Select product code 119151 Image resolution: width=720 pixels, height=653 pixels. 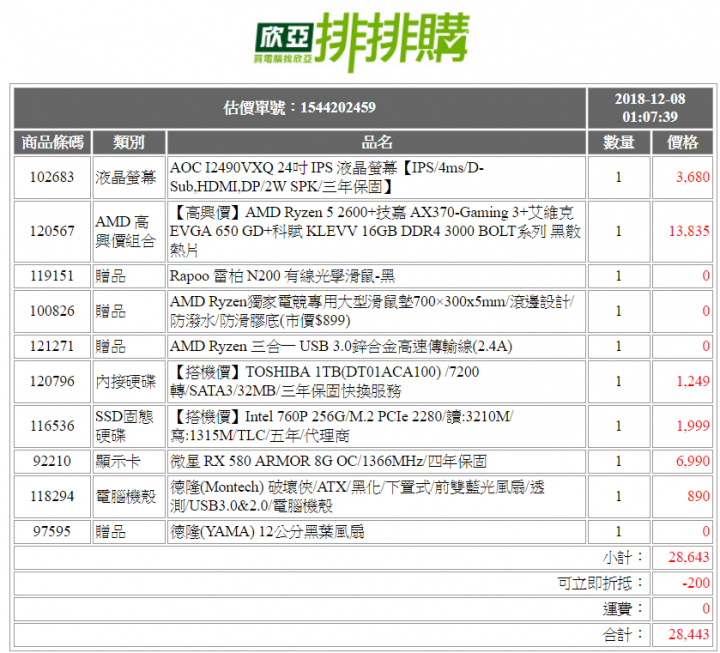pyautogui.click(x=52, y=276)
